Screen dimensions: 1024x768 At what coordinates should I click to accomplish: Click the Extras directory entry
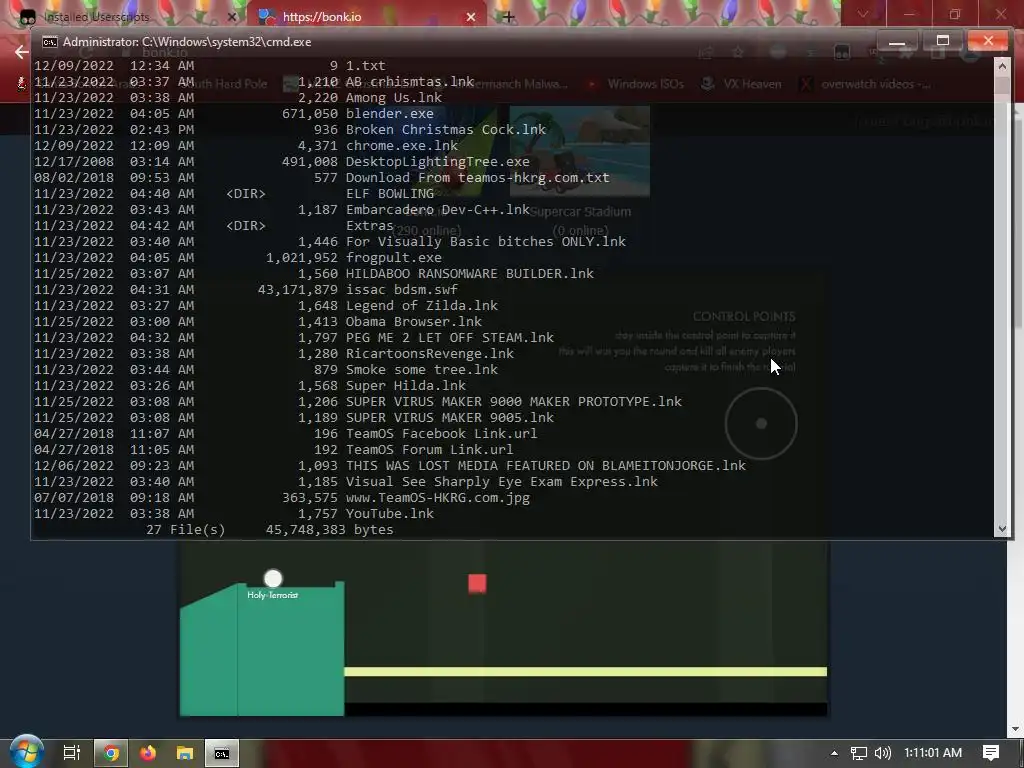(x=370, y=225)
